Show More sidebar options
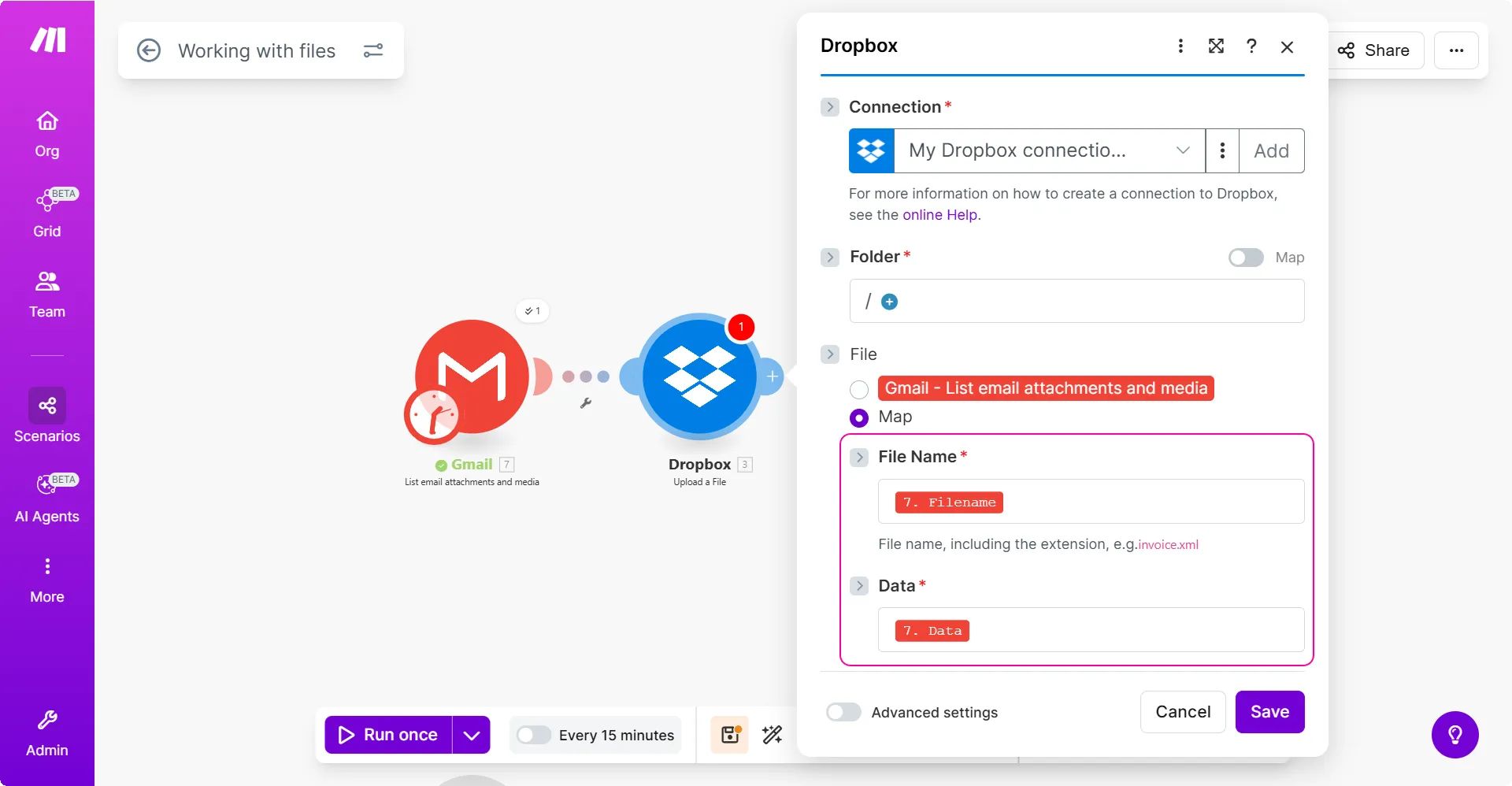This screenshot has width=1512, height=786. click(x=47, y=580)
